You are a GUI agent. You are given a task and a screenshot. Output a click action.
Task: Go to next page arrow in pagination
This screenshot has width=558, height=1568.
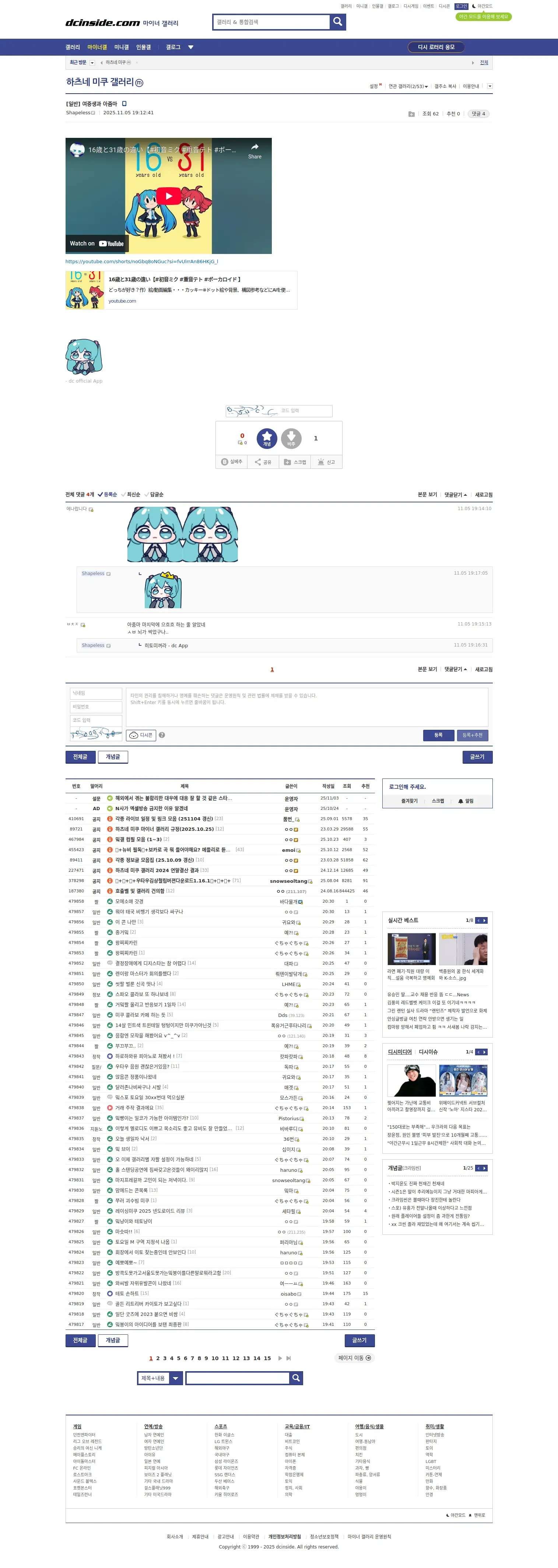pos(280,1358)
